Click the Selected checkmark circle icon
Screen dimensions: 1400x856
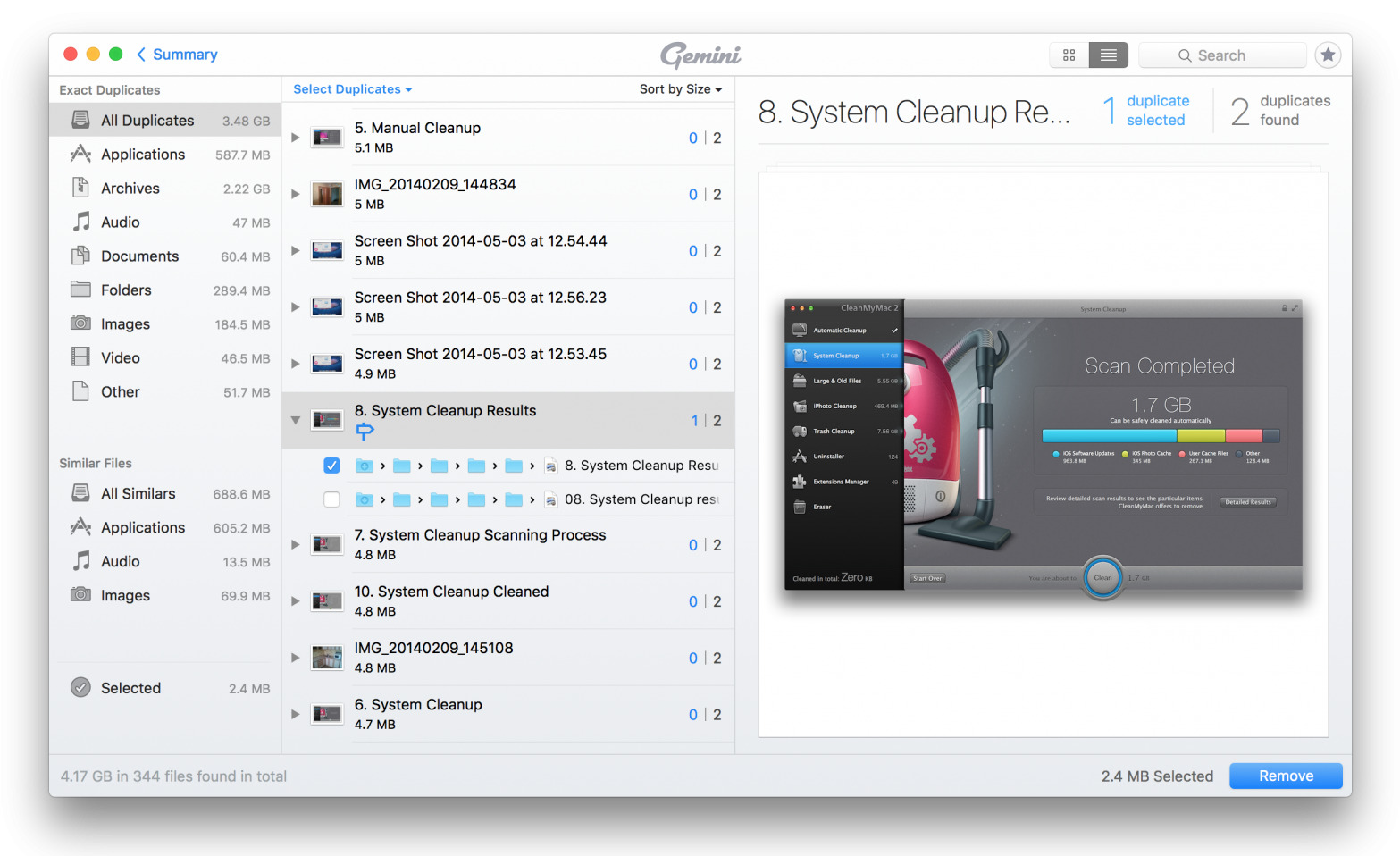pyautogui.click(x=80, y=688)
